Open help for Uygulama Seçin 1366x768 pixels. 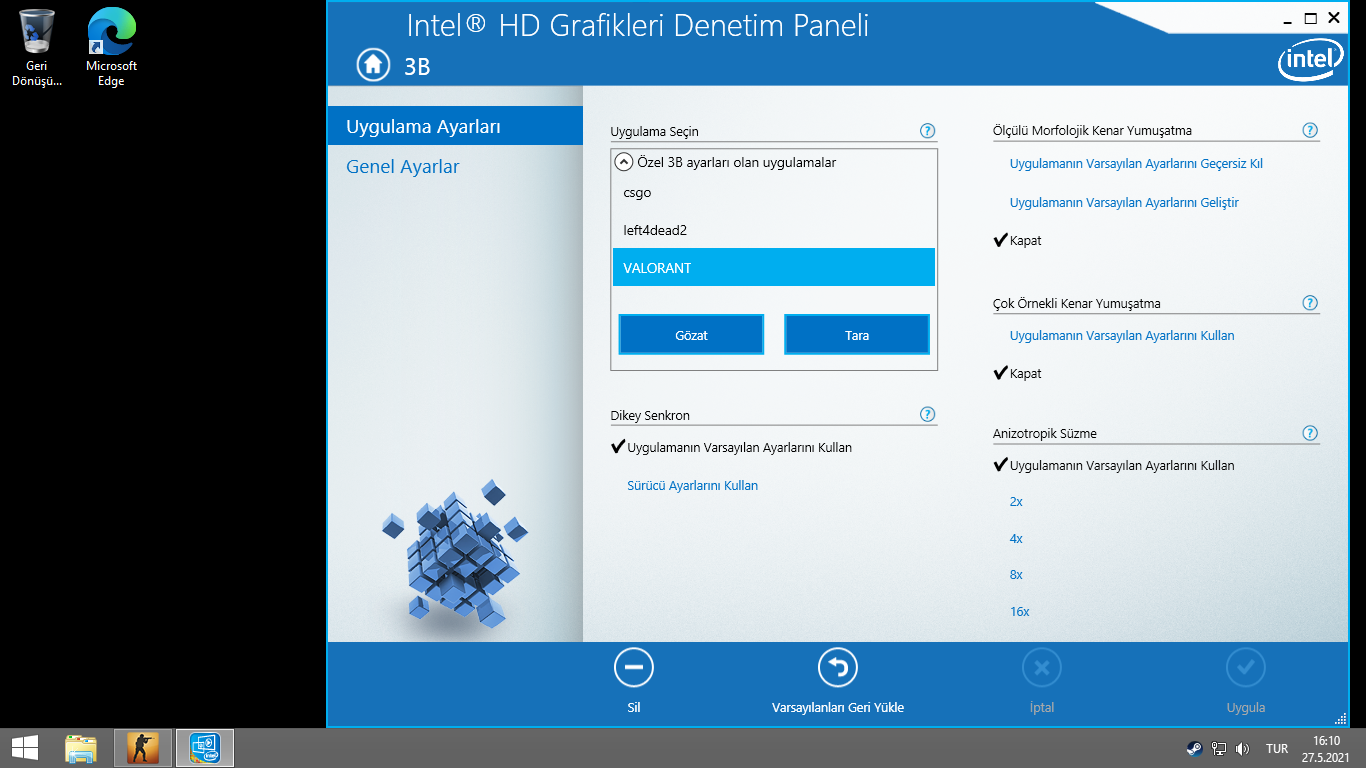(x=927, y=131)
